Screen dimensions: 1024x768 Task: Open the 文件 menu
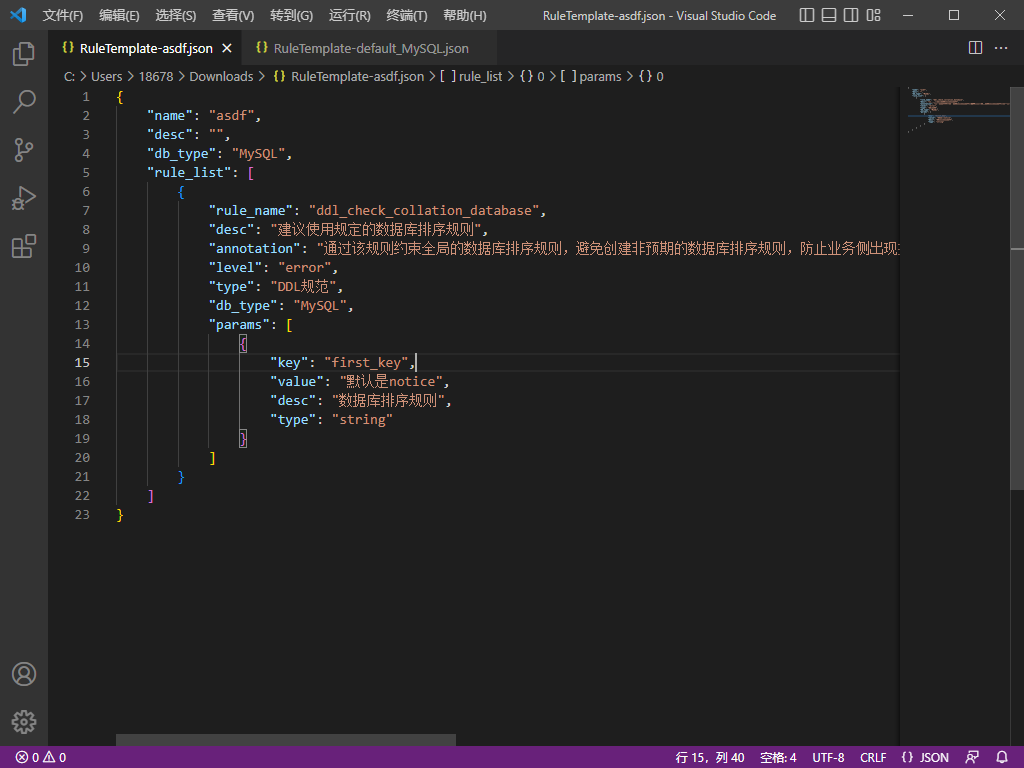[62, 16]
